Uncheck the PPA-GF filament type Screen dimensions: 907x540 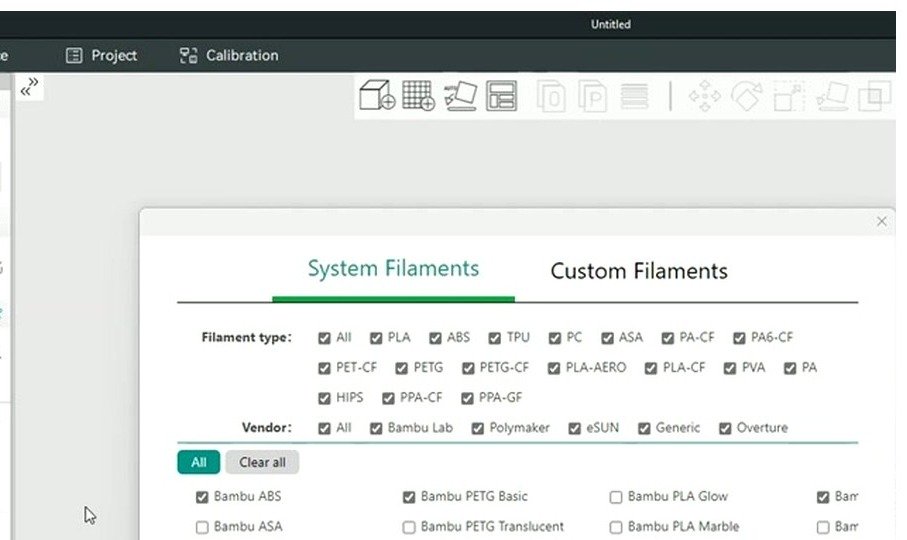[467, 398]
